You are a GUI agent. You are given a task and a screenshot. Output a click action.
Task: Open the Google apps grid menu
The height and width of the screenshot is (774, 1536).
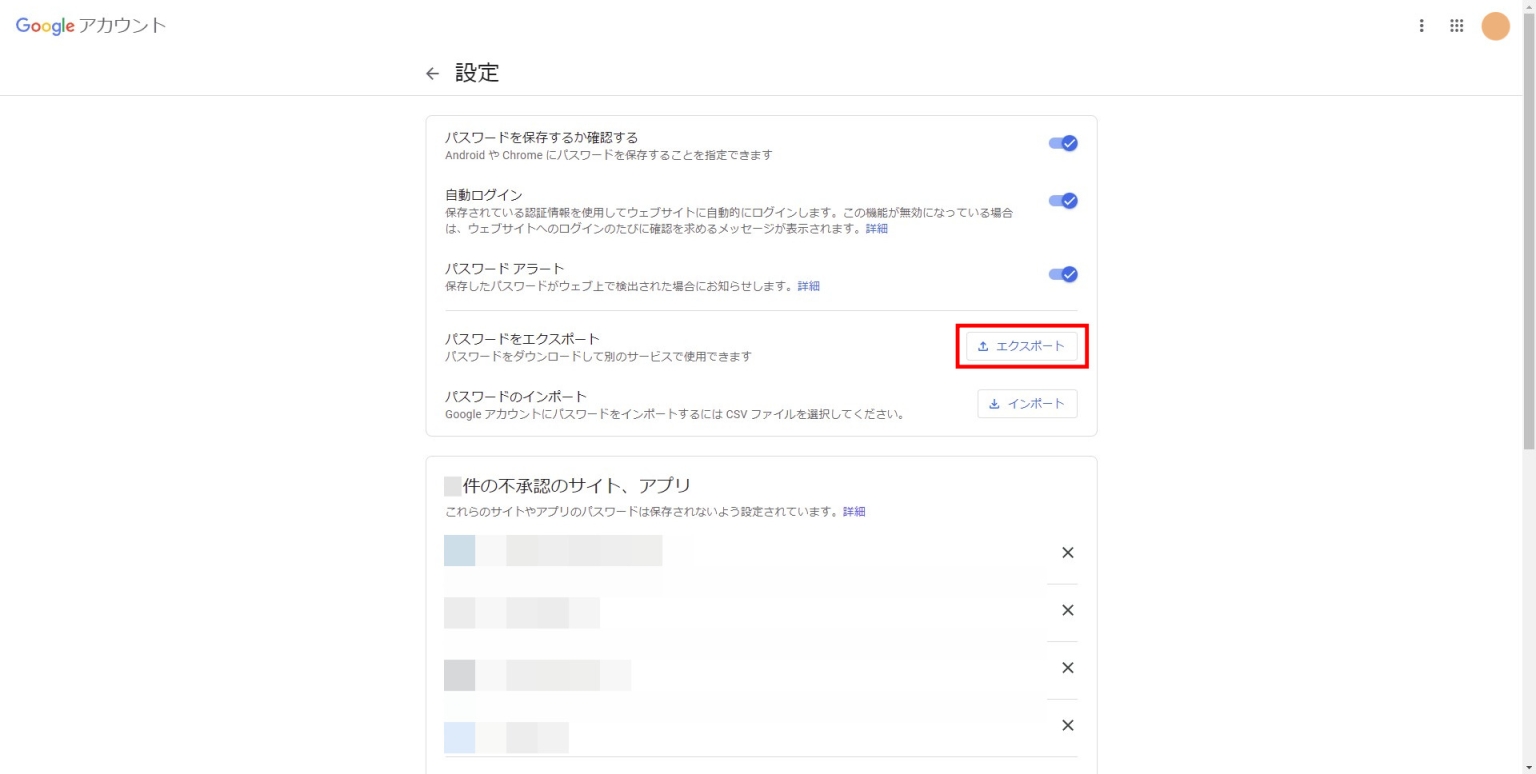pyautogui.click(x=1457, y=26)
